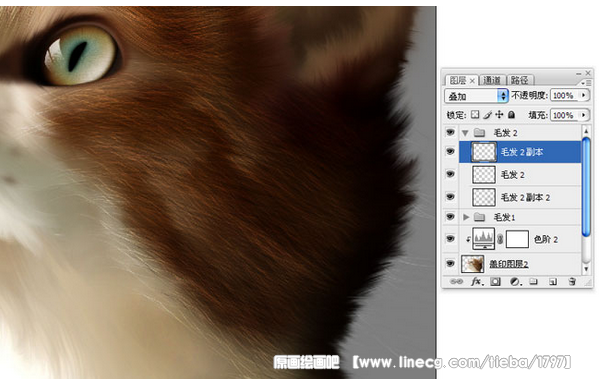Click the mask link icon of 色阶 2
This screenshot has width=604, height=379.
click(500, 239)
